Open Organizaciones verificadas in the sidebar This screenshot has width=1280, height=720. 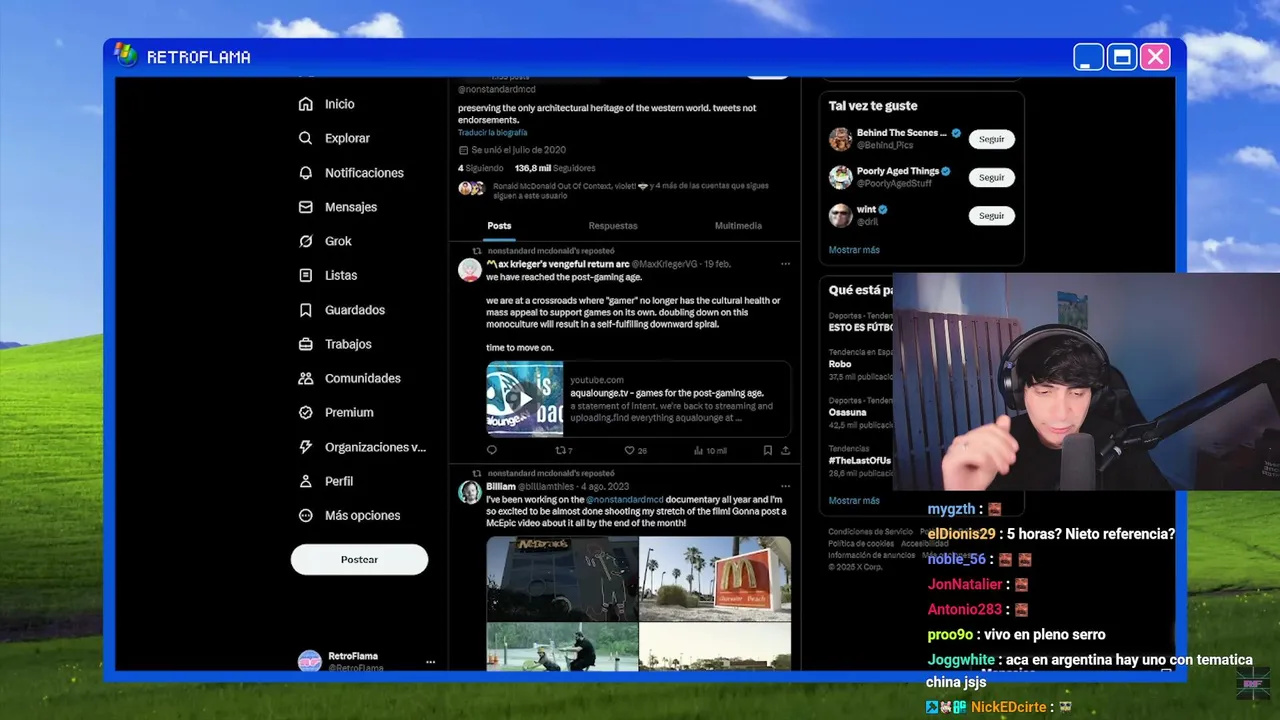(362, 447)
